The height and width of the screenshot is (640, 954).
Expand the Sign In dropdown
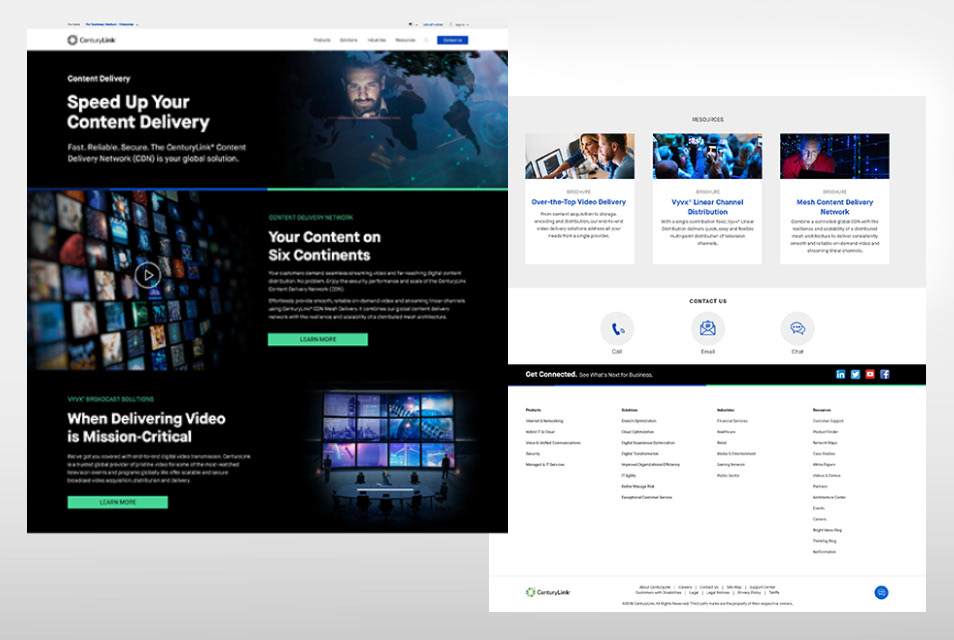tap(459, 24)
